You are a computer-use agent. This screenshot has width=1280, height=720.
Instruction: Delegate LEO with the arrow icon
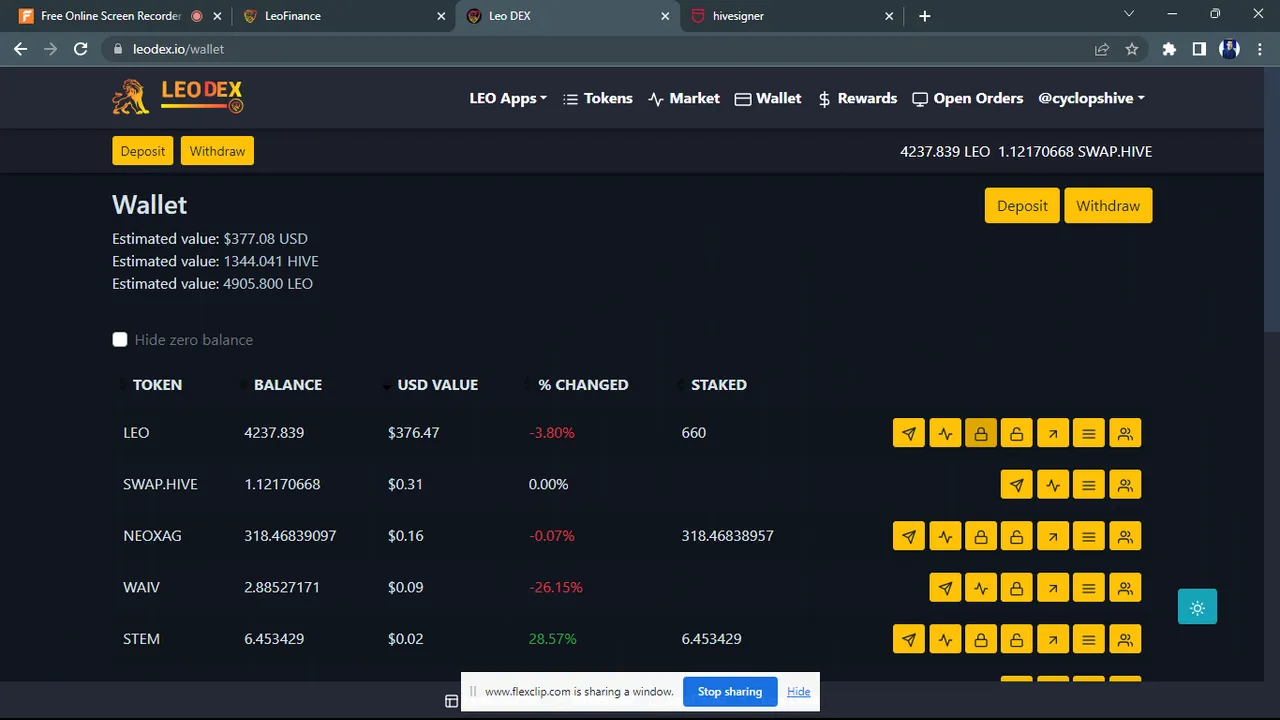[x=1053, y=433]
